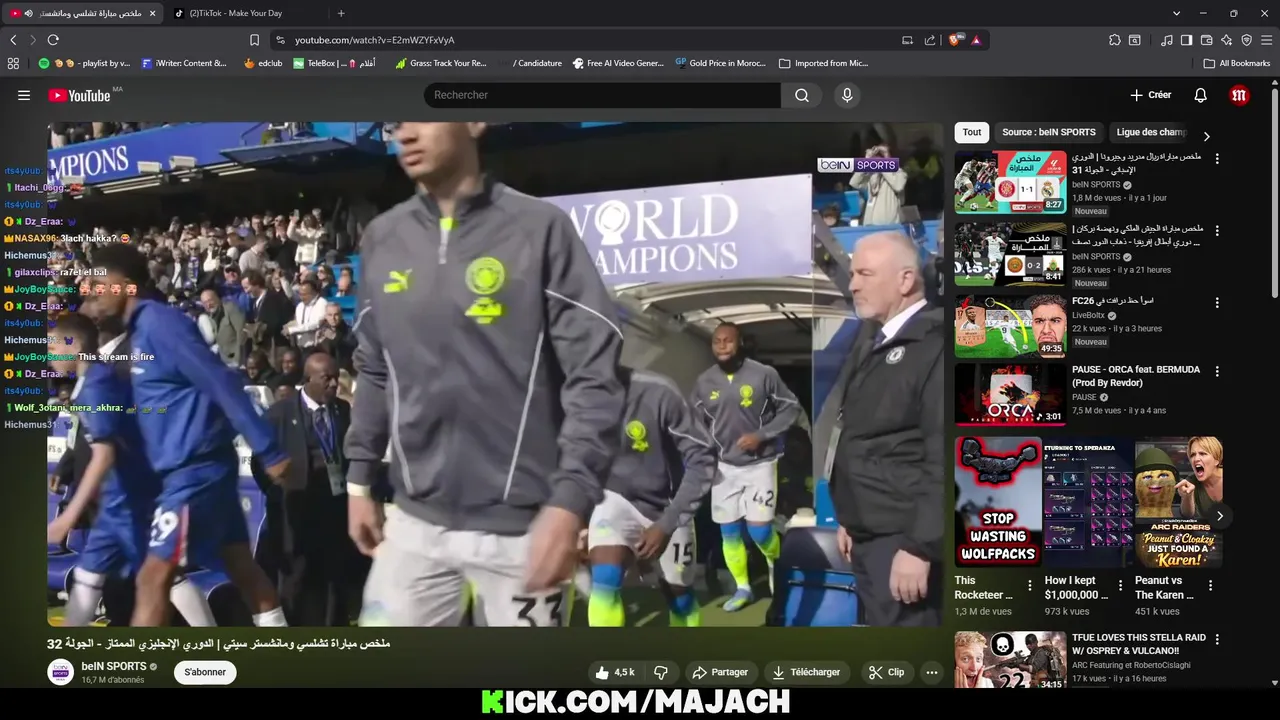Click the Brave Shields lion icon
The width and height of the screenshot is (1280, 720).
(x=955, y=40)
